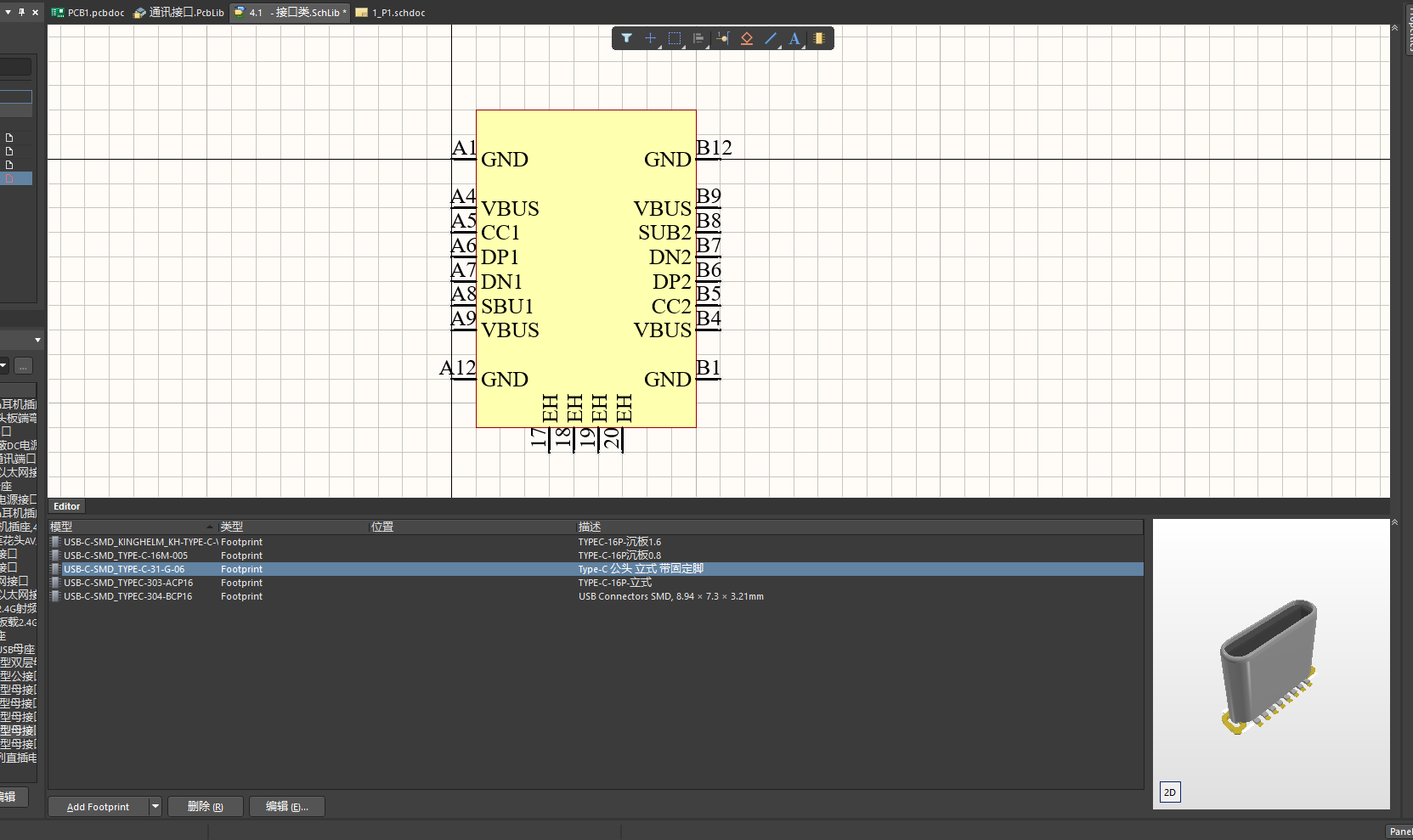Image resolution: width=1413 pixels, height=840 pixels.
Task: Pin the left panel with pushpin icon
Action: 21,12
